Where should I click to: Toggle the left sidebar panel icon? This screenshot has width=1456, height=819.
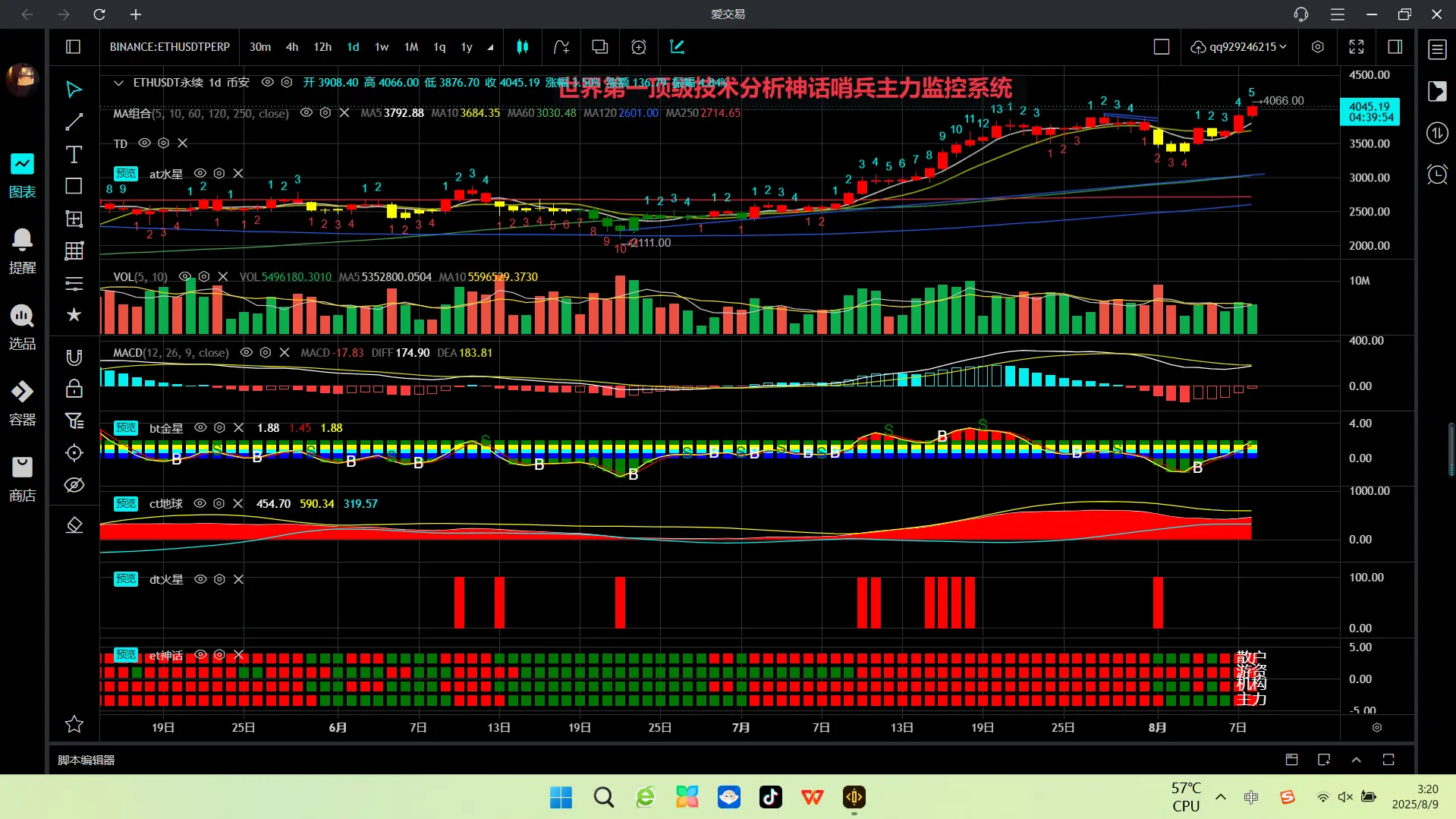[x=74, y=47]
